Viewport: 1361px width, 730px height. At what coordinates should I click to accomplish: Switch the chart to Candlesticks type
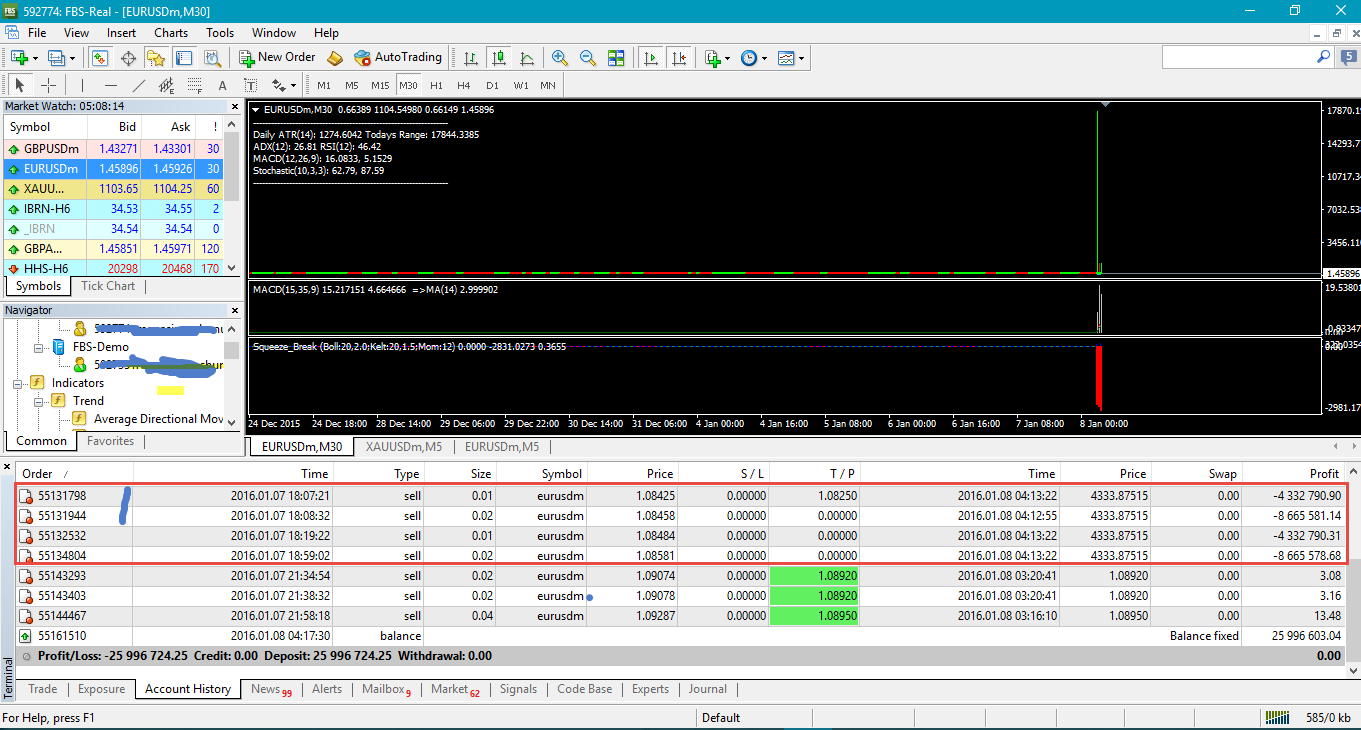[498, 58]
